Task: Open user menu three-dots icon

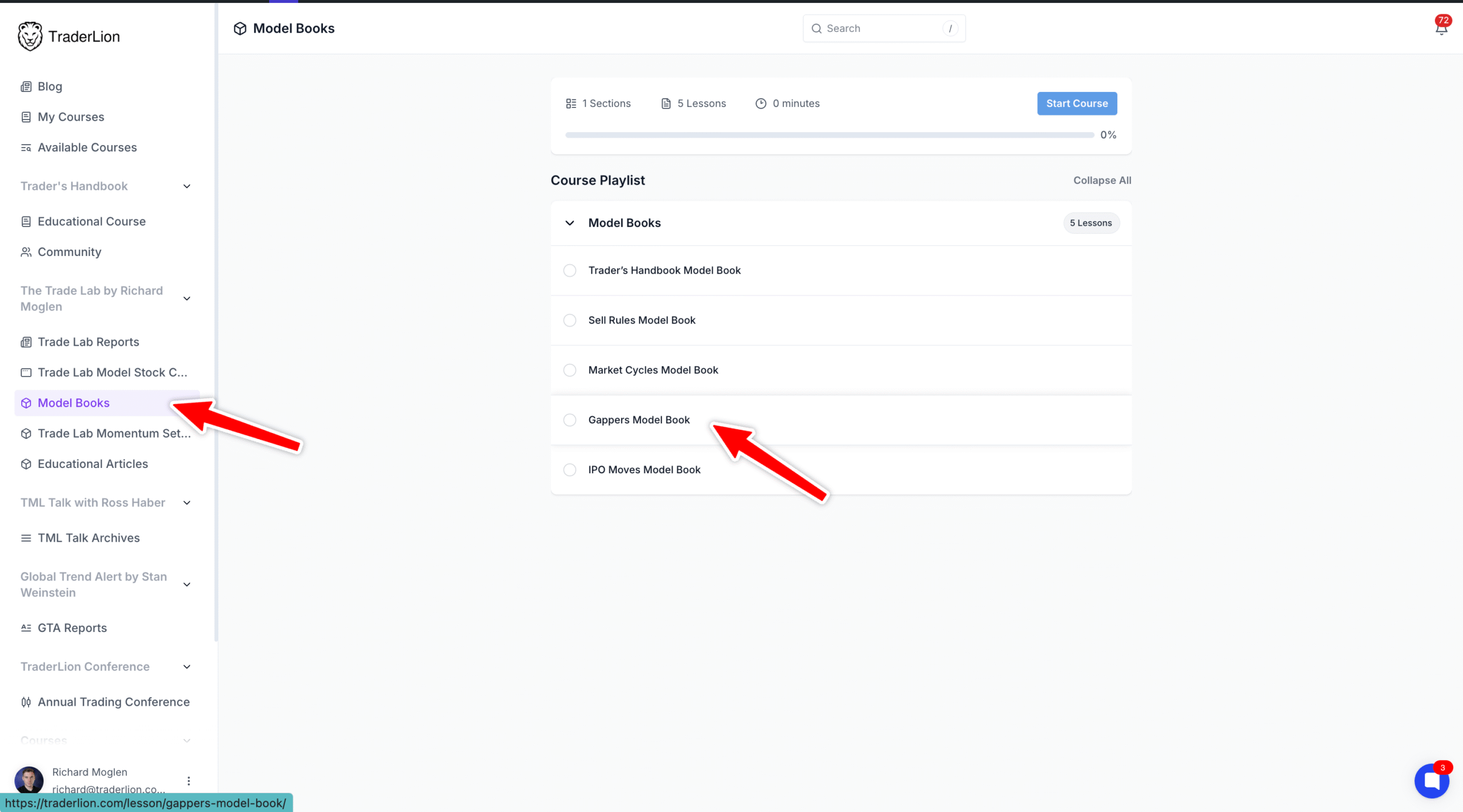Action: coord(189,781)
